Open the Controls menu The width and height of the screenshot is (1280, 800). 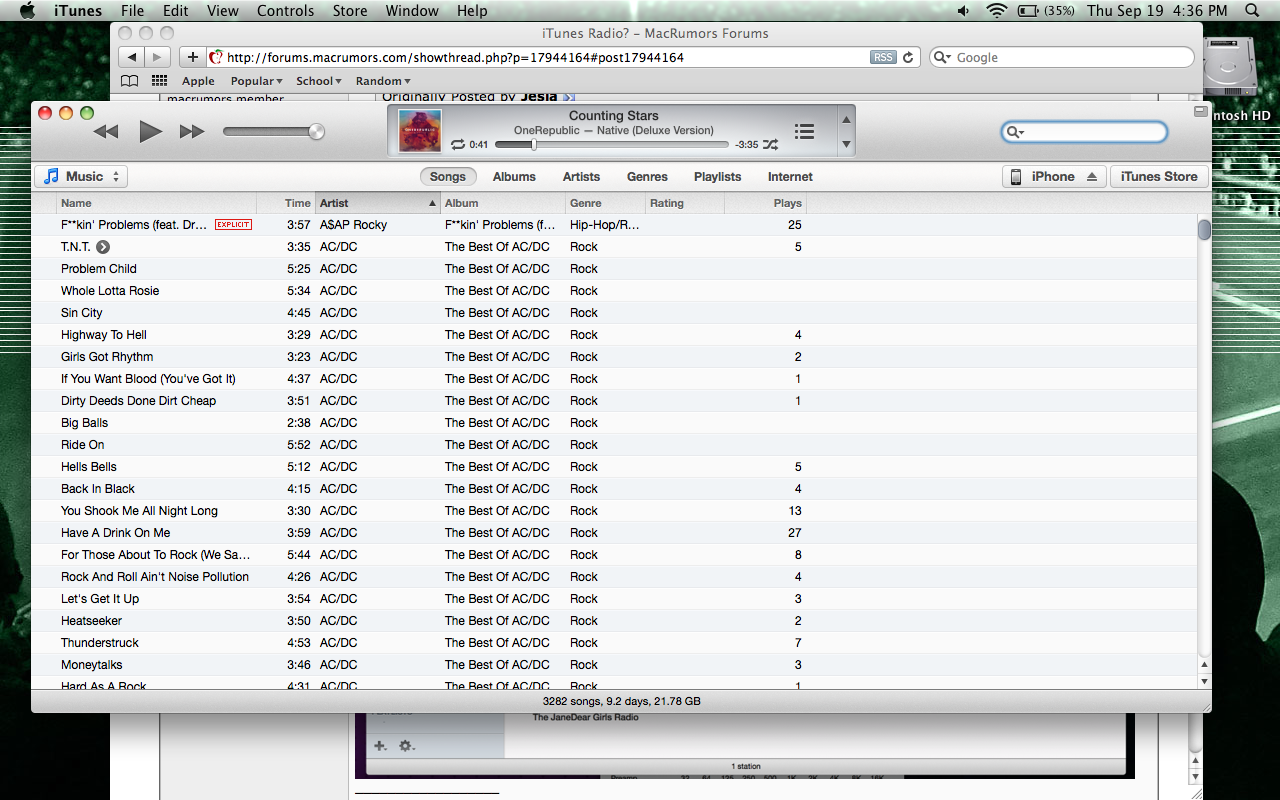285,11
